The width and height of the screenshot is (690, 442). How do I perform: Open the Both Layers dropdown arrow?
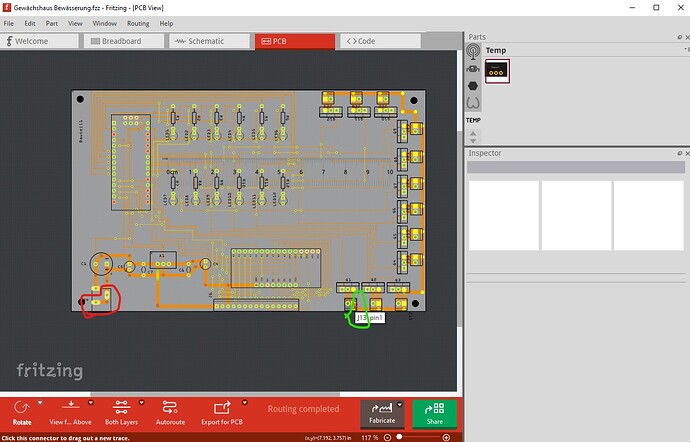(142, 402)
